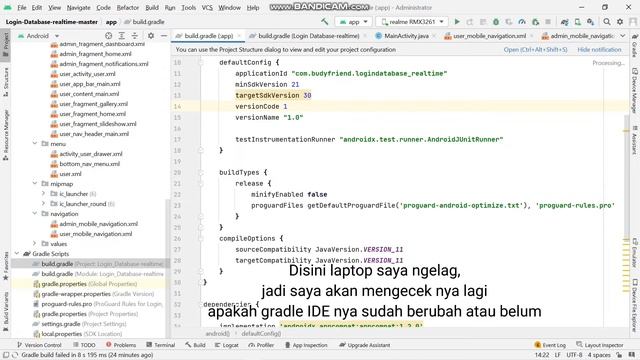Open the Structure side tool window
Image resolution: width=640 pixels, height=360 pixels.
coord(6,82)
